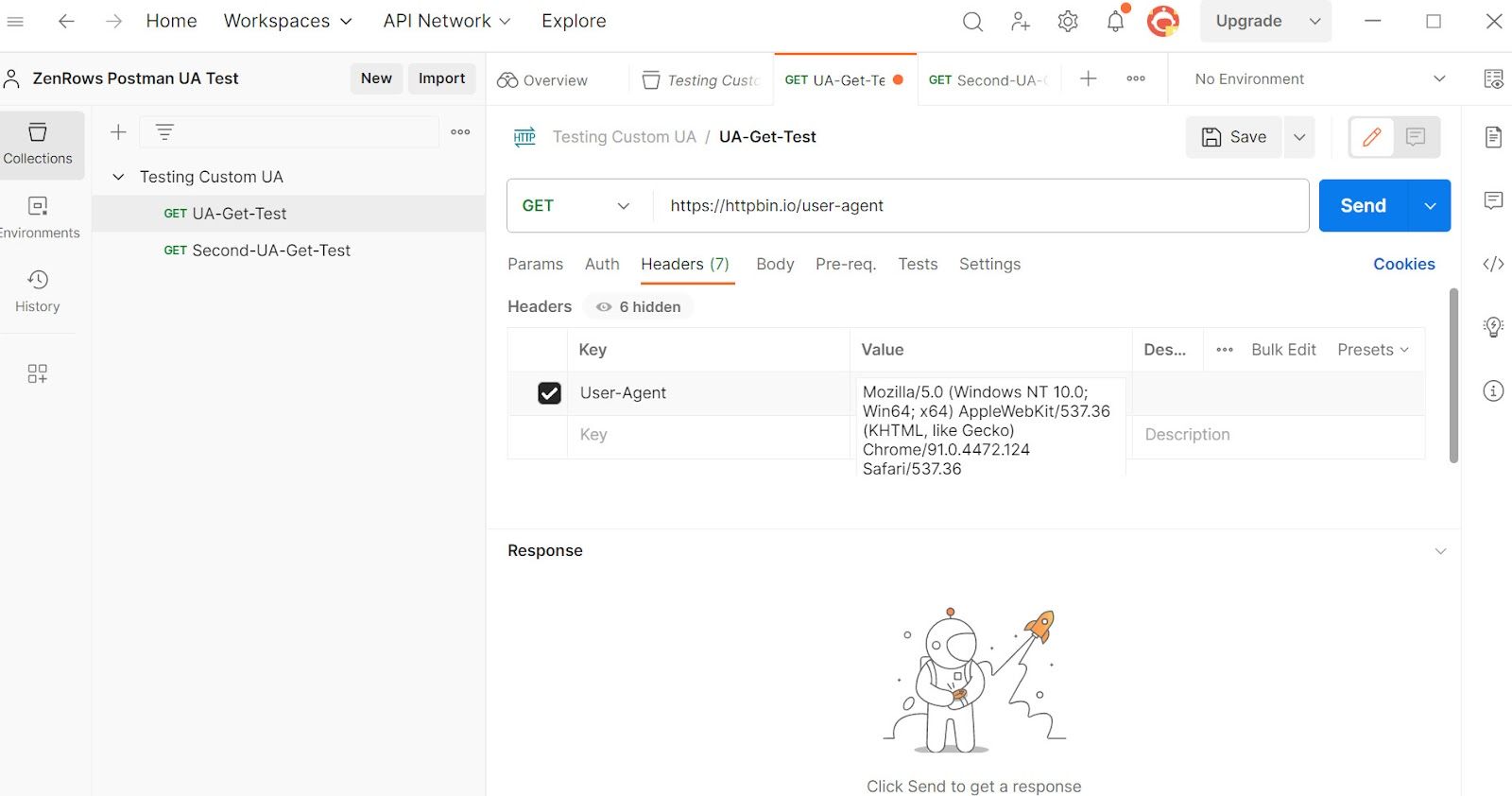Click the New button
The height and width of the screenshot is (796, 1512).
click(376, 78)
